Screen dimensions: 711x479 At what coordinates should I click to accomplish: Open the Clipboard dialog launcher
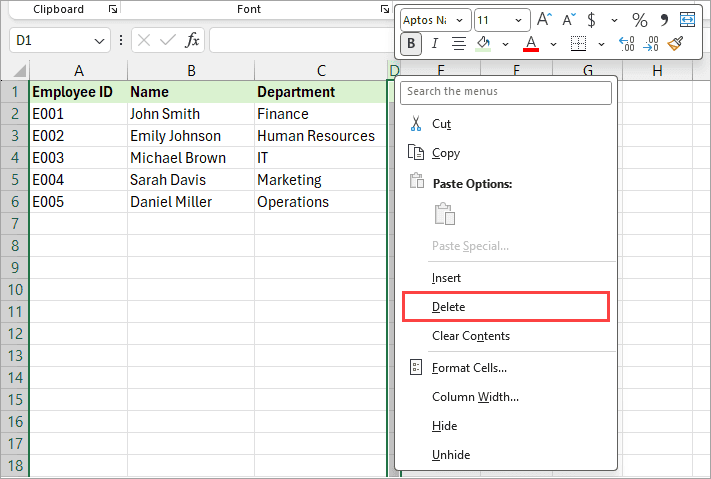[x=113, y=9]
